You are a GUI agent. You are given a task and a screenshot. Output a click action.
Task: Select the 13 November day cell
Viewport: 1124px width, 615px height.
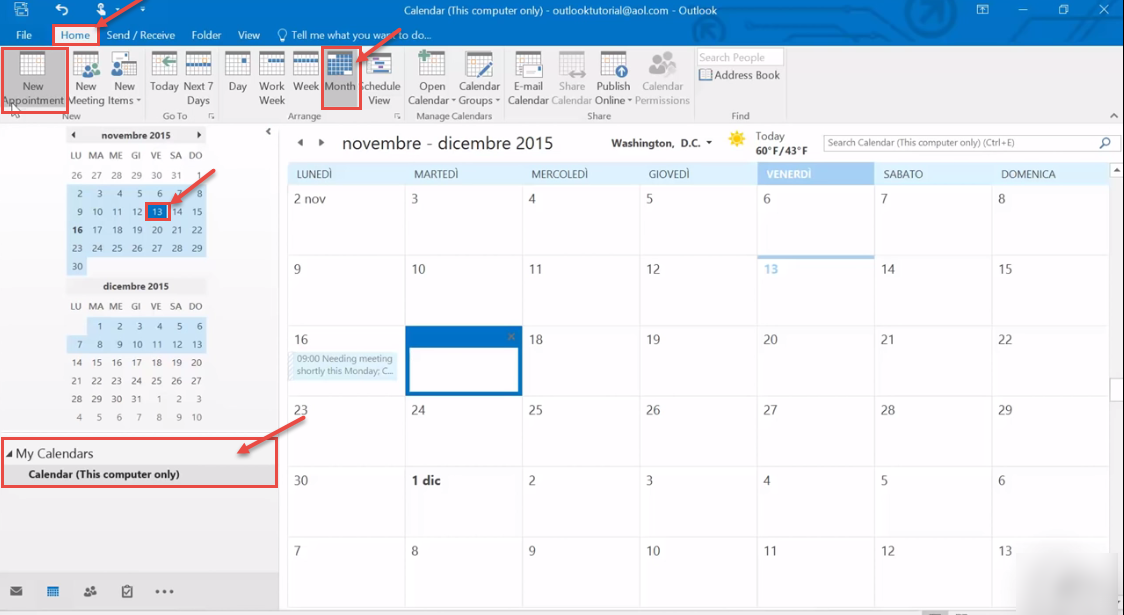(x=815, y=291)
